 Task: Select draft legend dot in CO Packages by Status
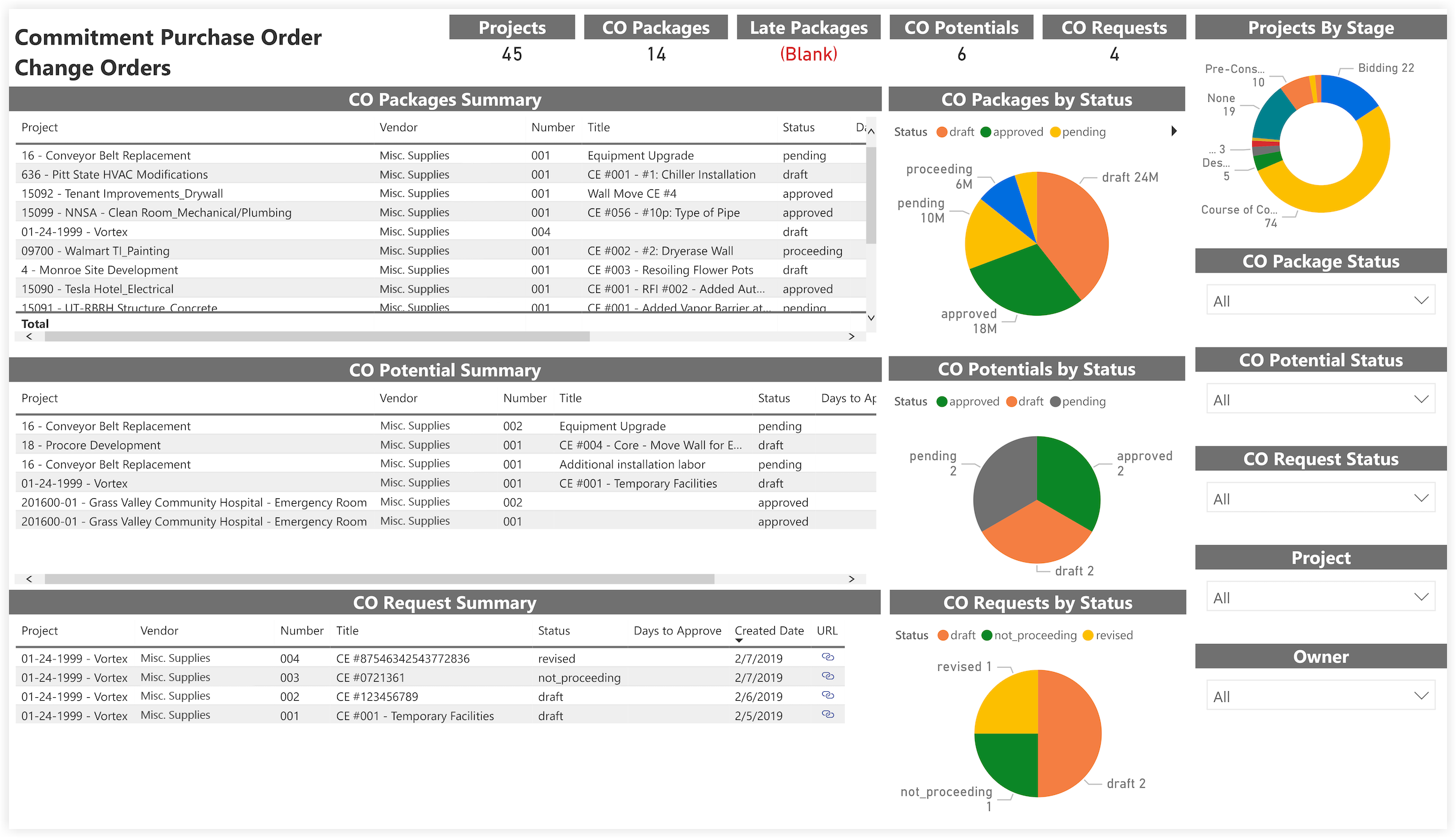[942, 132]
